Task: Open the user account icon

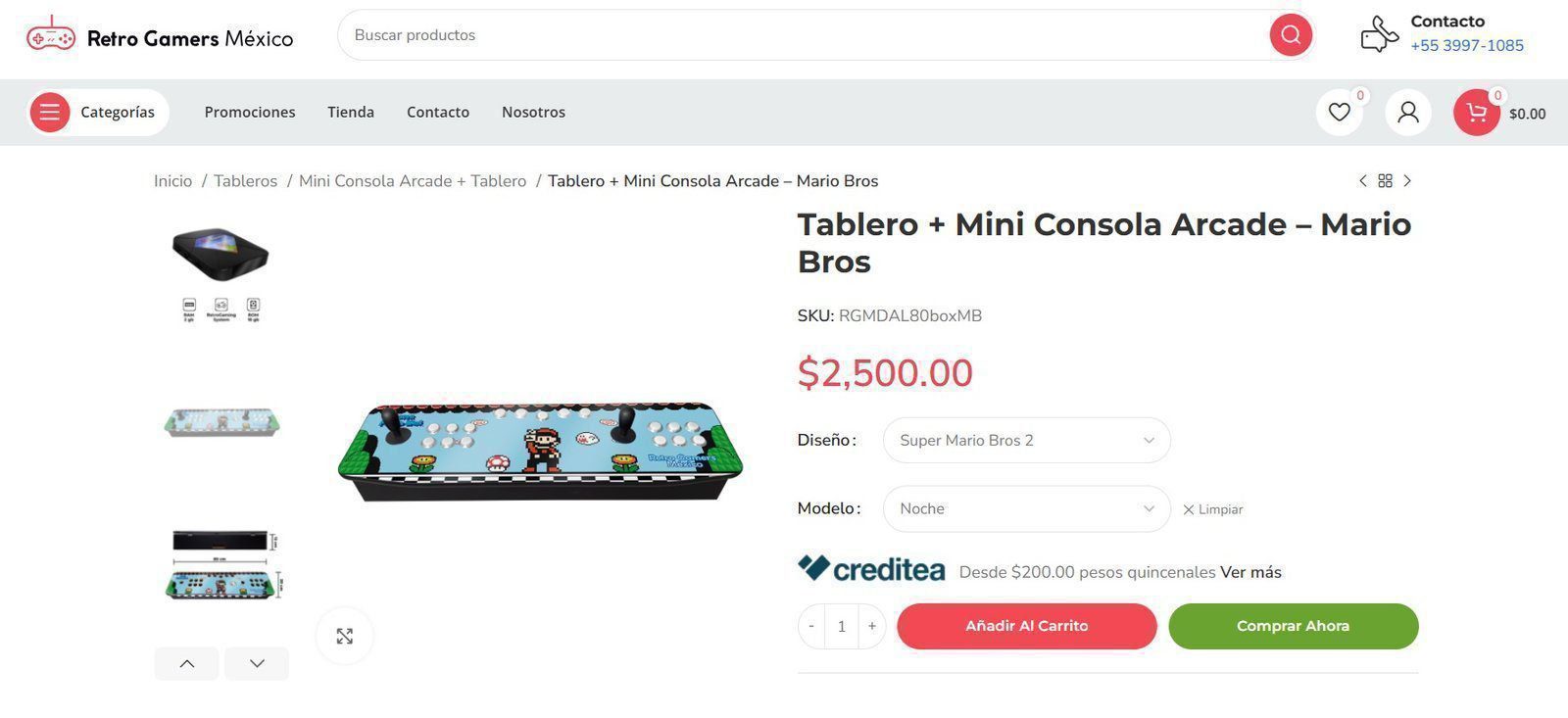Action: (x=1407, y=113)
